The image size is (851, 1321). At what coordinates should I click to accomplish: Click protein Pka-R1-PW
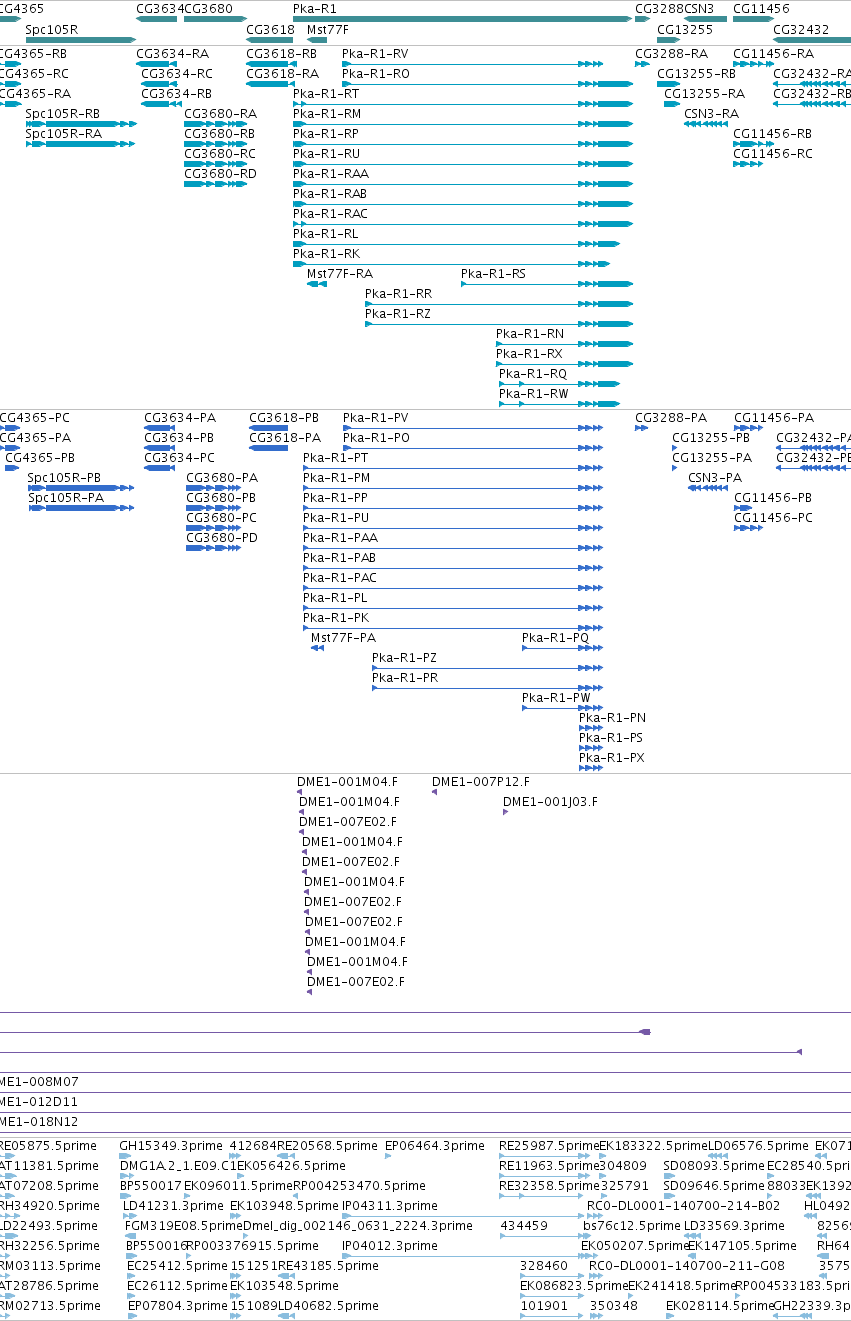pyautogui.click(x=556, y=697)
